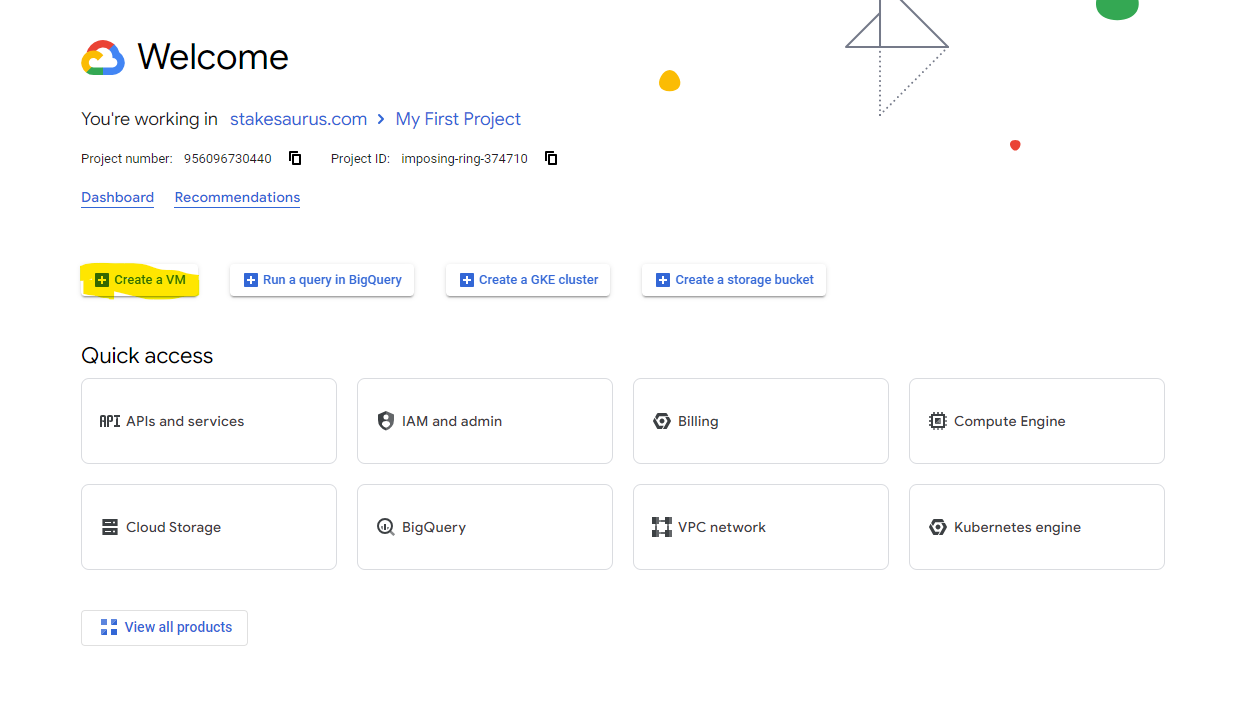Open the APIs and services card
Screen dimensions: 1241x702
[209, 421]
